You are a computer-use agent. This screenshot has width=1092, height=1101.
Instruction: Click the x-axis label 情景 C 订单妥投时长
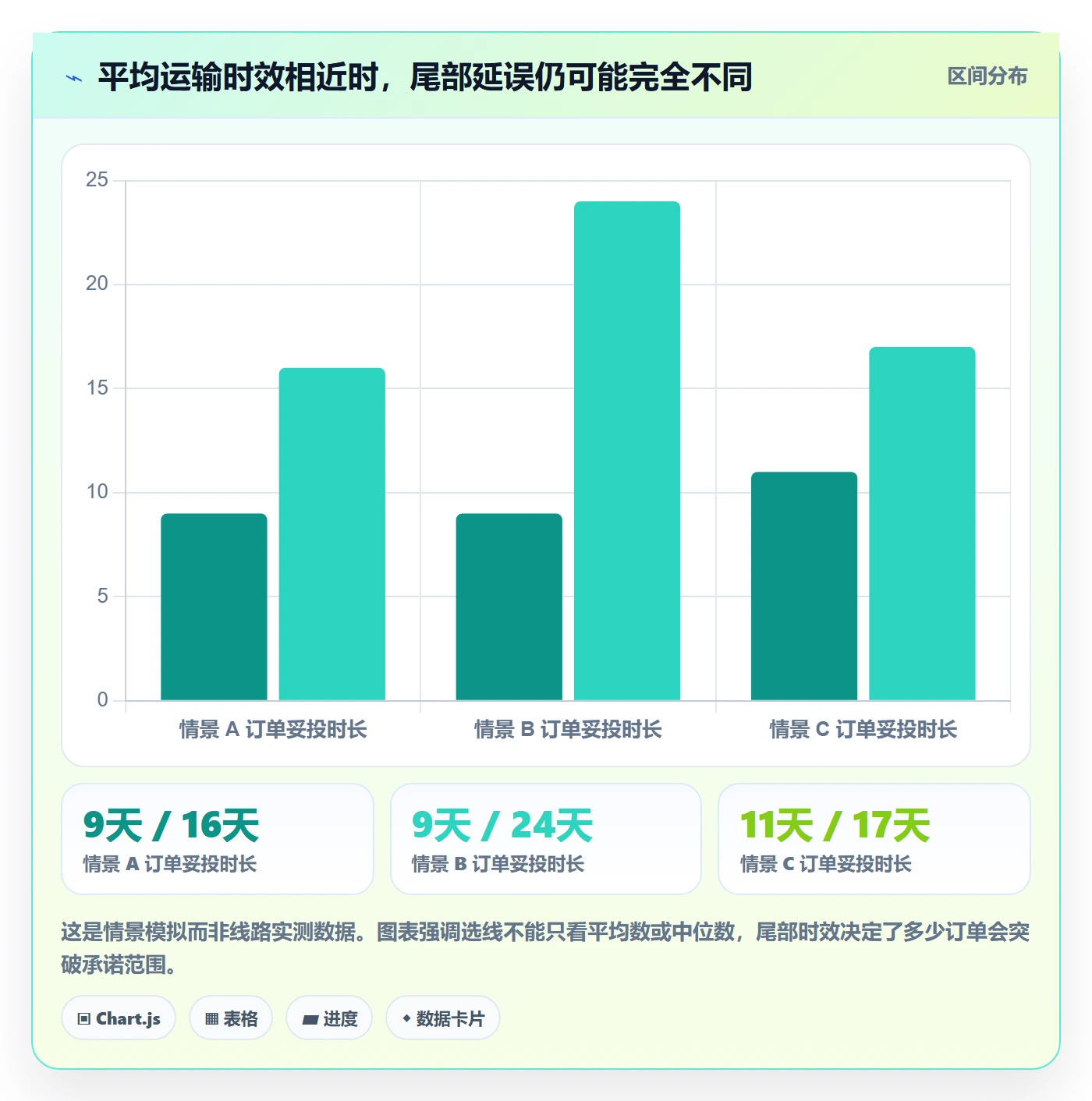(863, 730)
